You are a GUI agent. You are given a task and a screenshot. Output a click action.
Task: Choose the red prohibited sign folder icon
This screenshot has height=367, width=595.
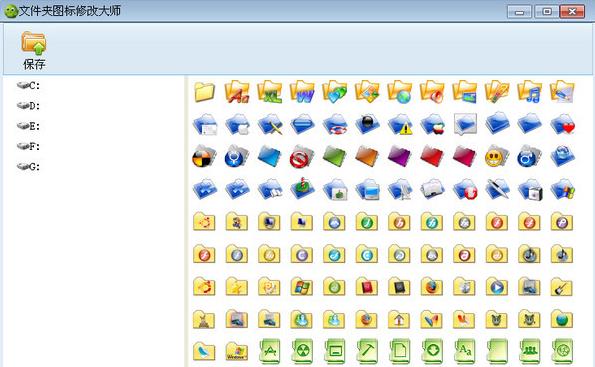[302, 156]
